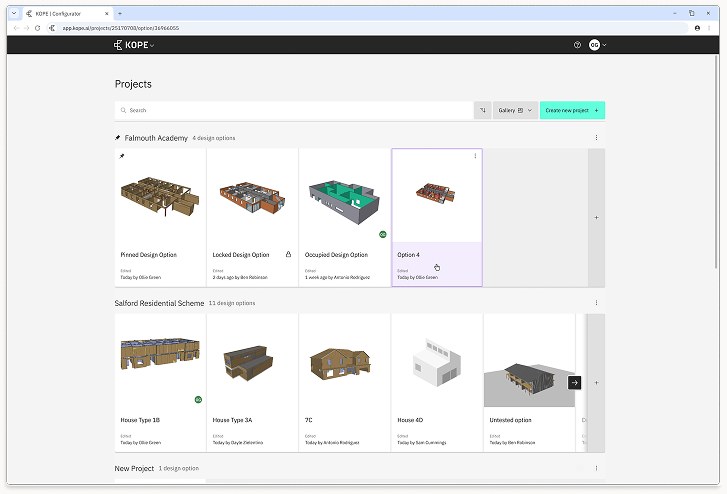This screenshot has width=727, height=494.
Task: Open Pinned Design Option thumbnail
Action: click(x=160, y=196)
